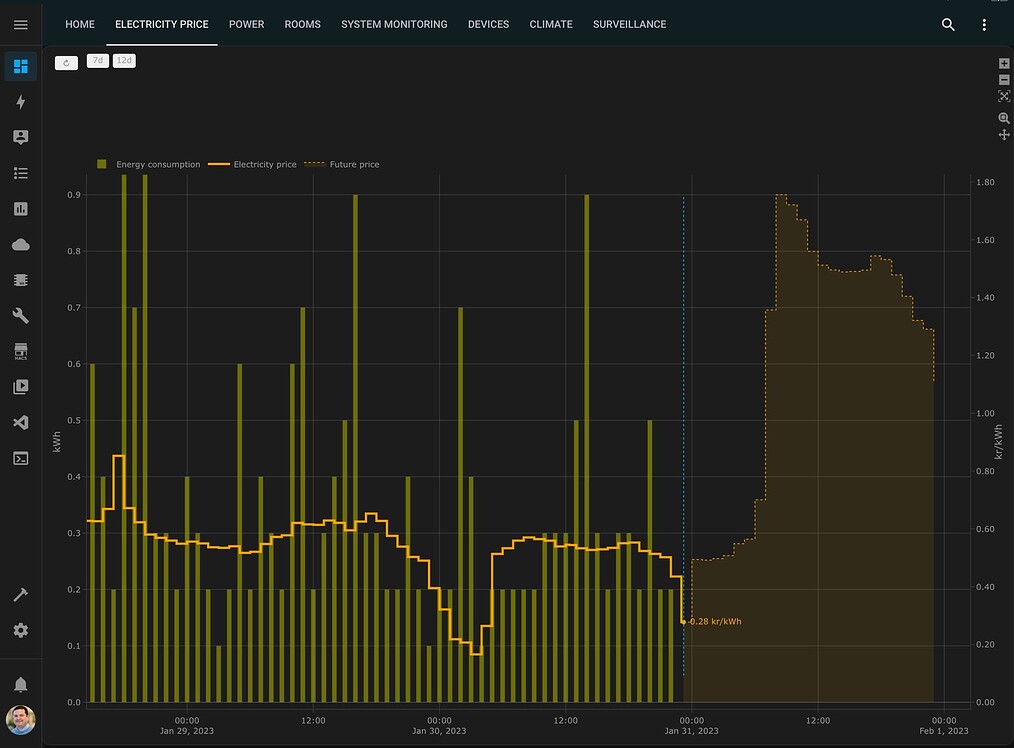The image size is (1014, 748).
Task: Open the Studio Code Server sidebar icon
Action: point(20,422)
